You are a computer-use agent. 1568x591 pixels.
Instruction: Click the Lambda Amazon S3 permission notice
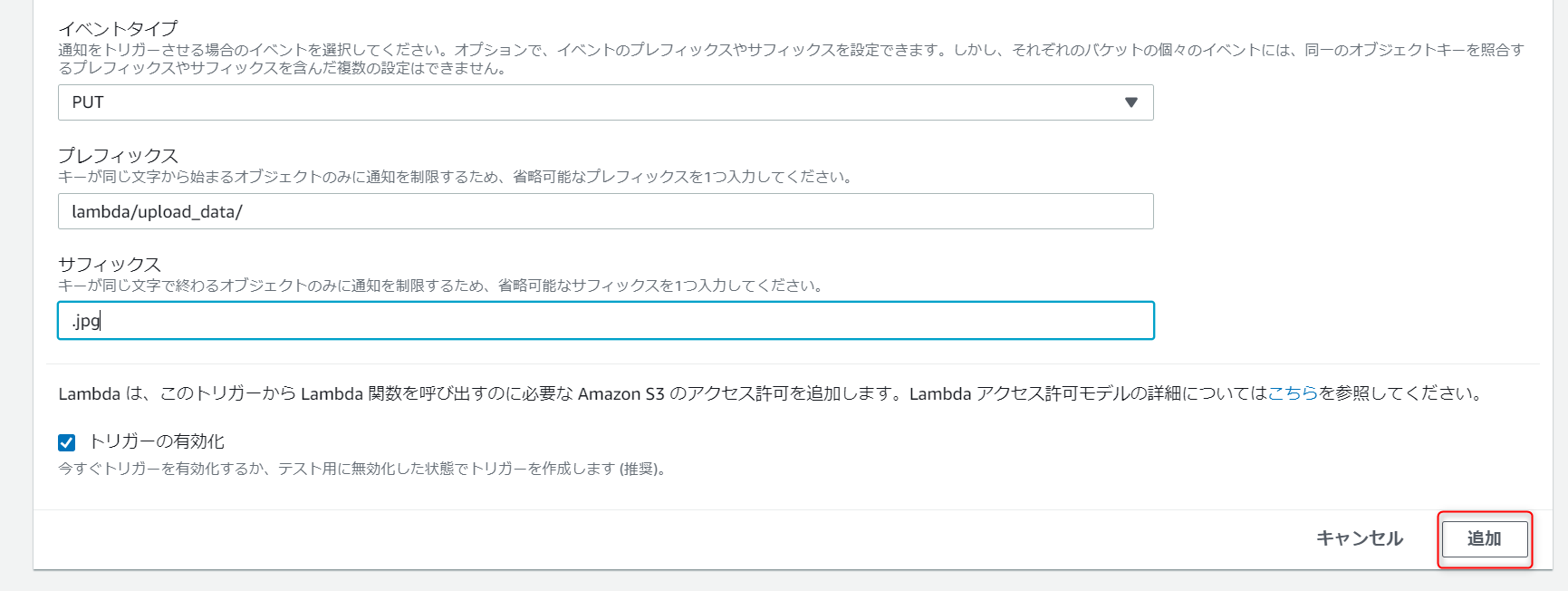tap(634, 393)
